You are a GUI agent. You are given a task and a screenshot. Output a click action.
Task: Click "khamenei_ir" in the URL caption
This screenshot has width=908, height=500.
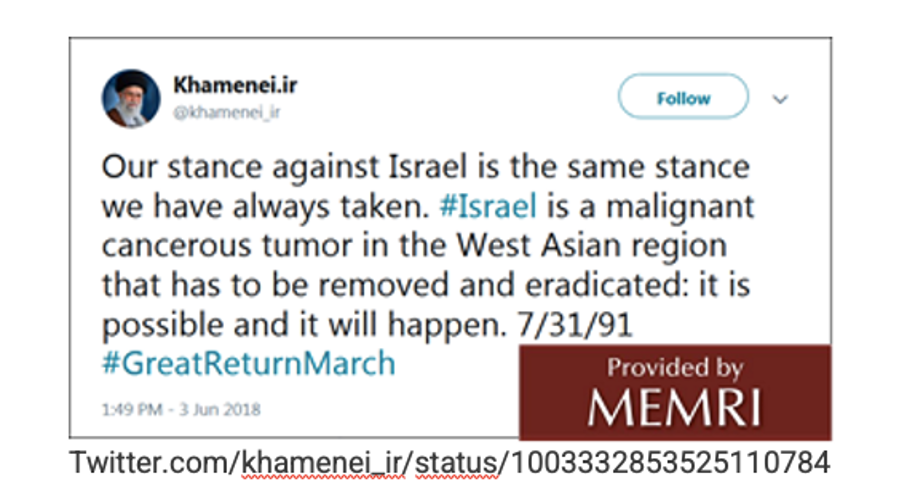(321, 463)
